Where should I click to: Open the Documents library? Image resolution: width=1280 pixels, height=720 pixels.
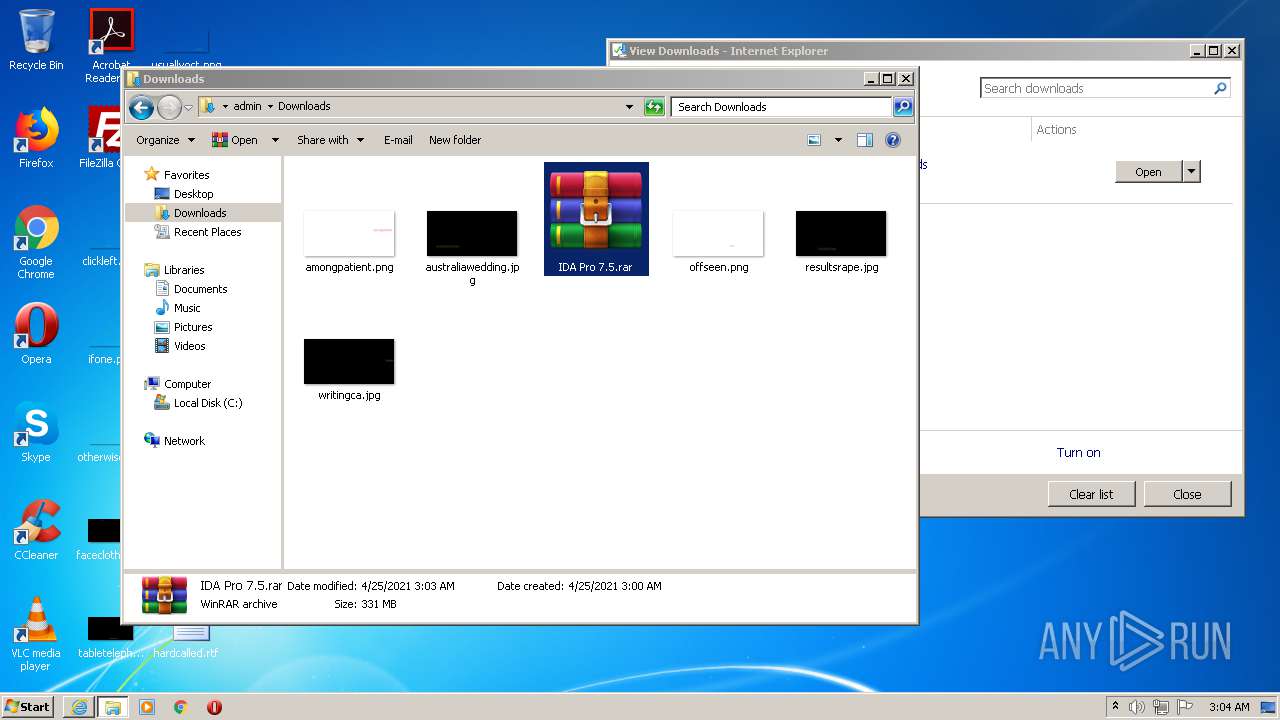click(x=200, y=289)
